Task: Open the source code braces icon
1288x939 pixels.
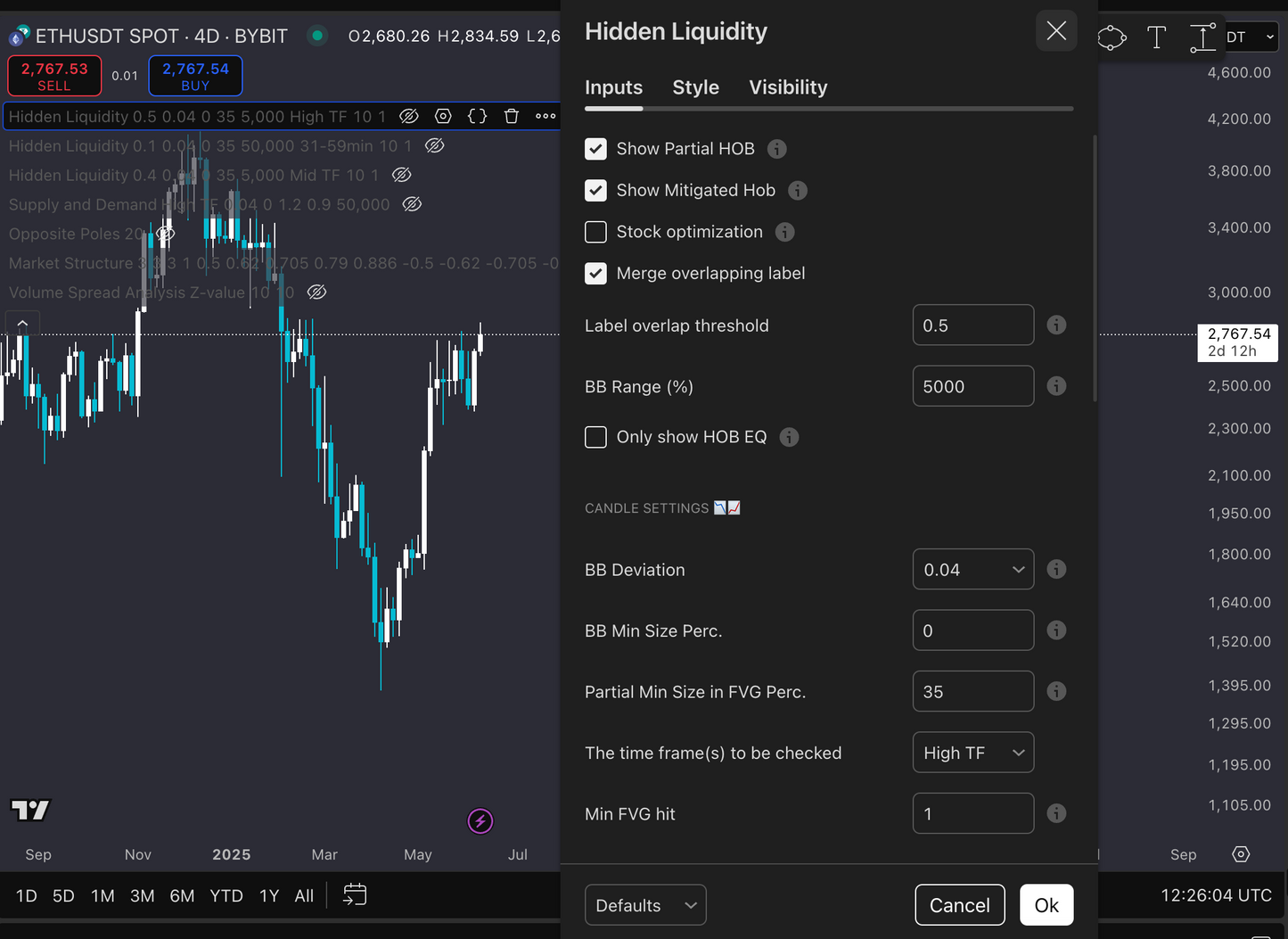Action: 477,116
